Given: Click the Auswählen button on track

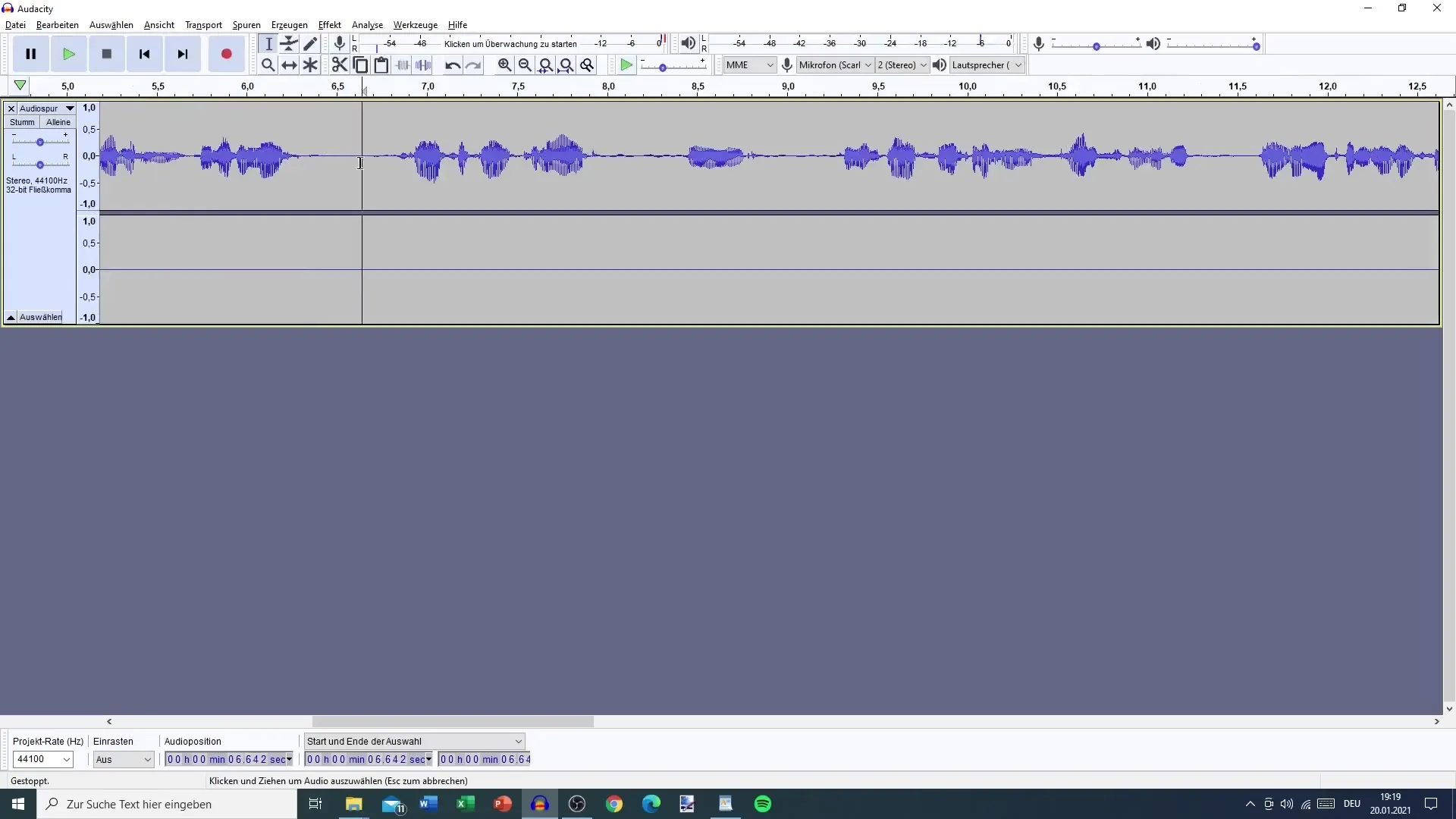Looking at the screenshot, I should tap(41, 317).
